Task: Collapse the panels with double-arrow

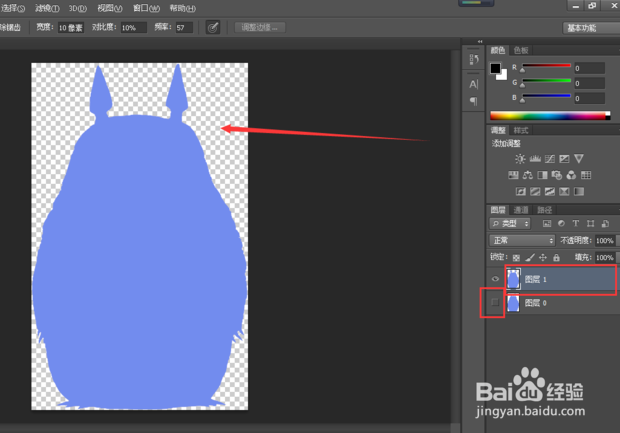Action: pyautogui.click(x=480, y=42)
